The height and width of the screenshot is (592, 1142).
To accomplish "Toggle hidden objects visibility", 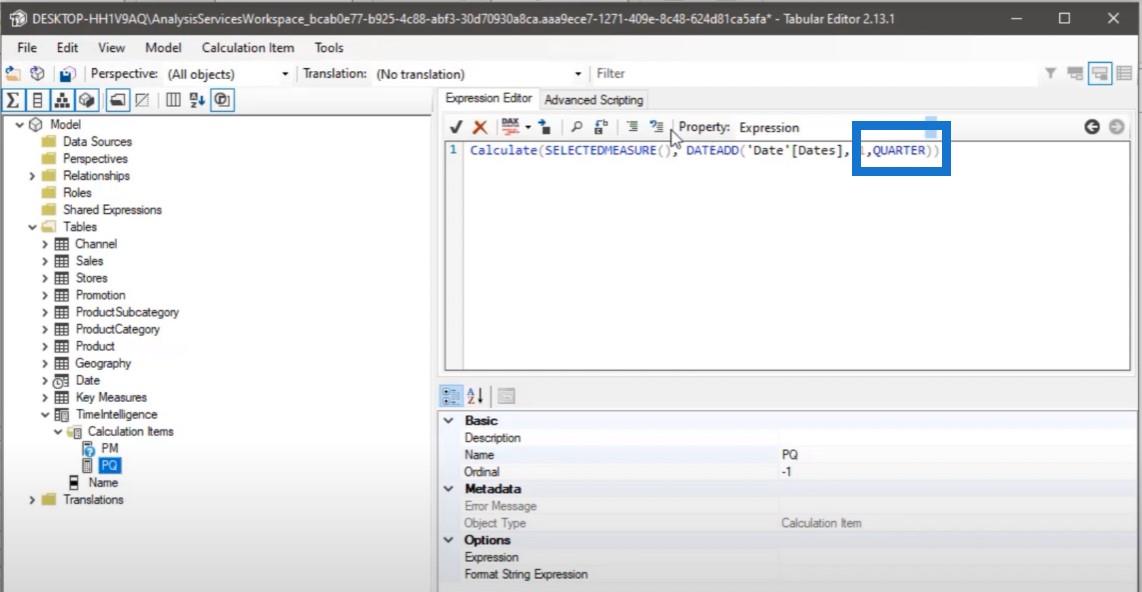I will tap(142, 100).
